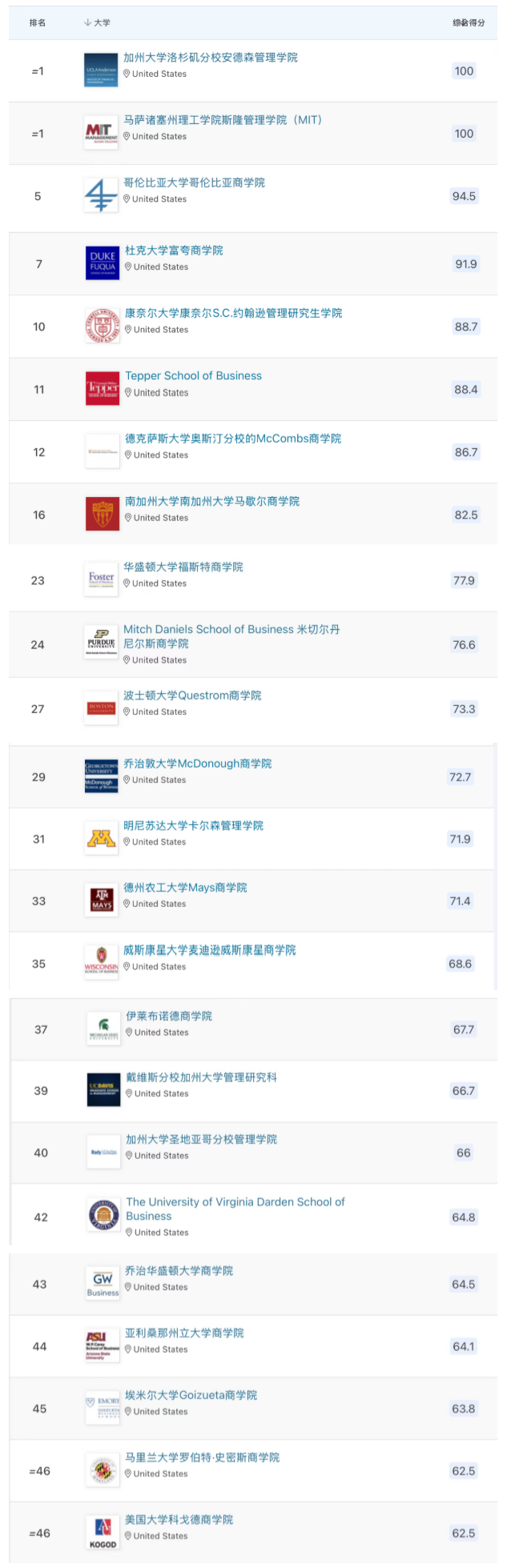Click the UC Davis logo
Screen dimensions: 507x1568
click(103, 1090)
